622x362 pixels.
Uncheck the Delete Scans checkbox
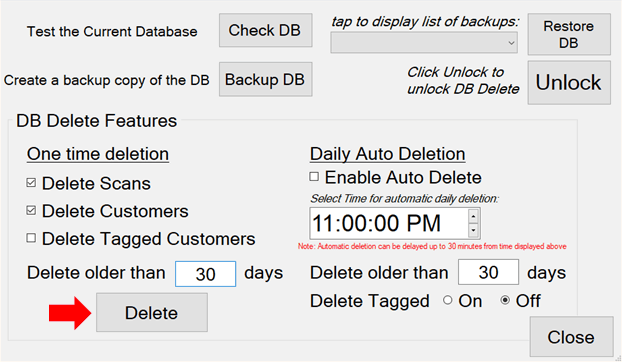(x=31, y=183)
